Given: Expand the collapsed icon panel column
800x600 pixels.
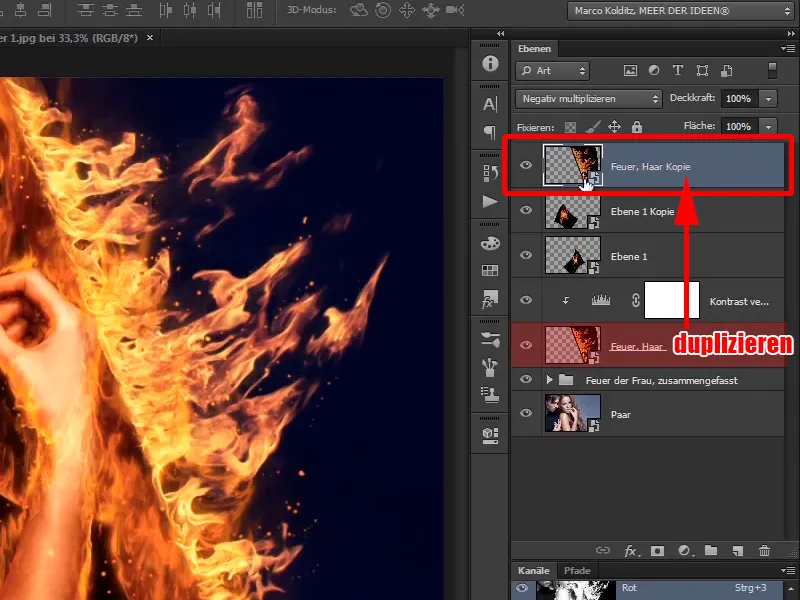Looking at the screenshot, I should pyautogui.click(x=501, y=34).
